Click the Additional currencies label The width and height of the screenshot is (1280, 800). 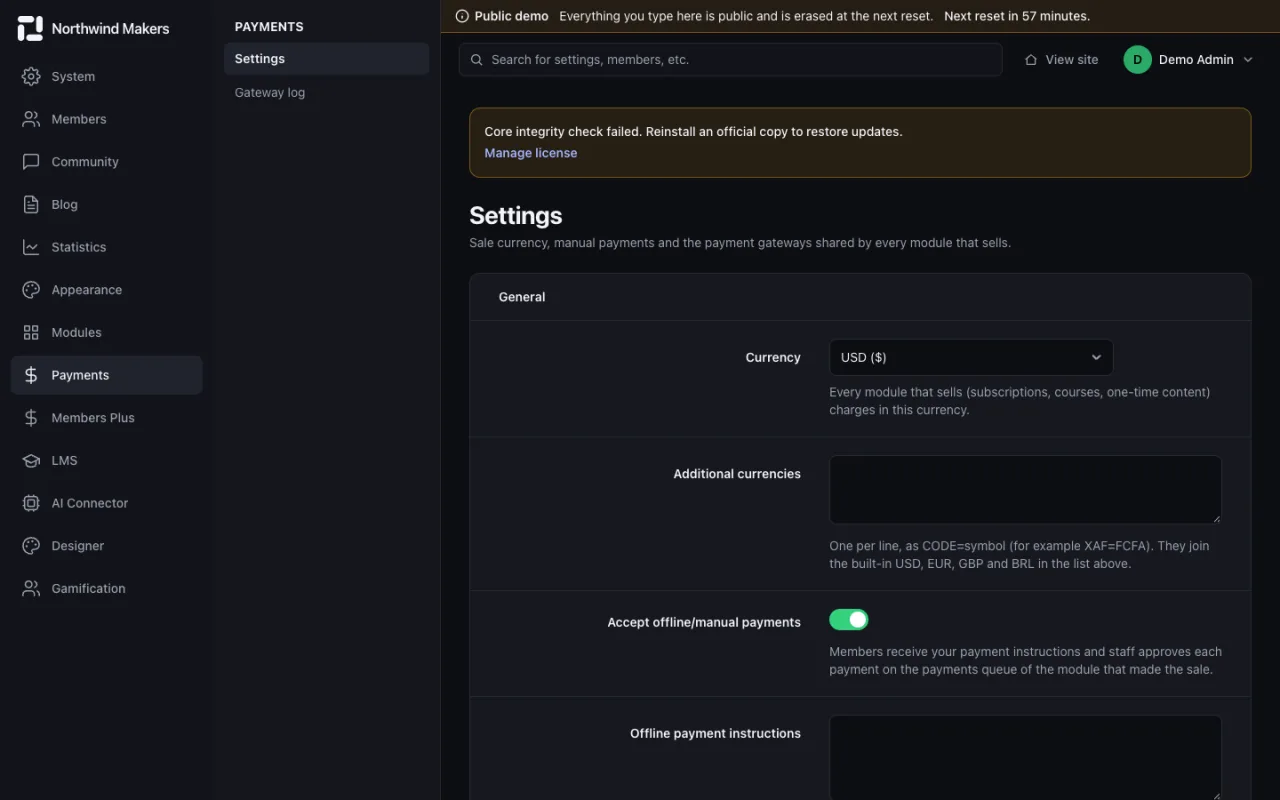pos(737,474)
